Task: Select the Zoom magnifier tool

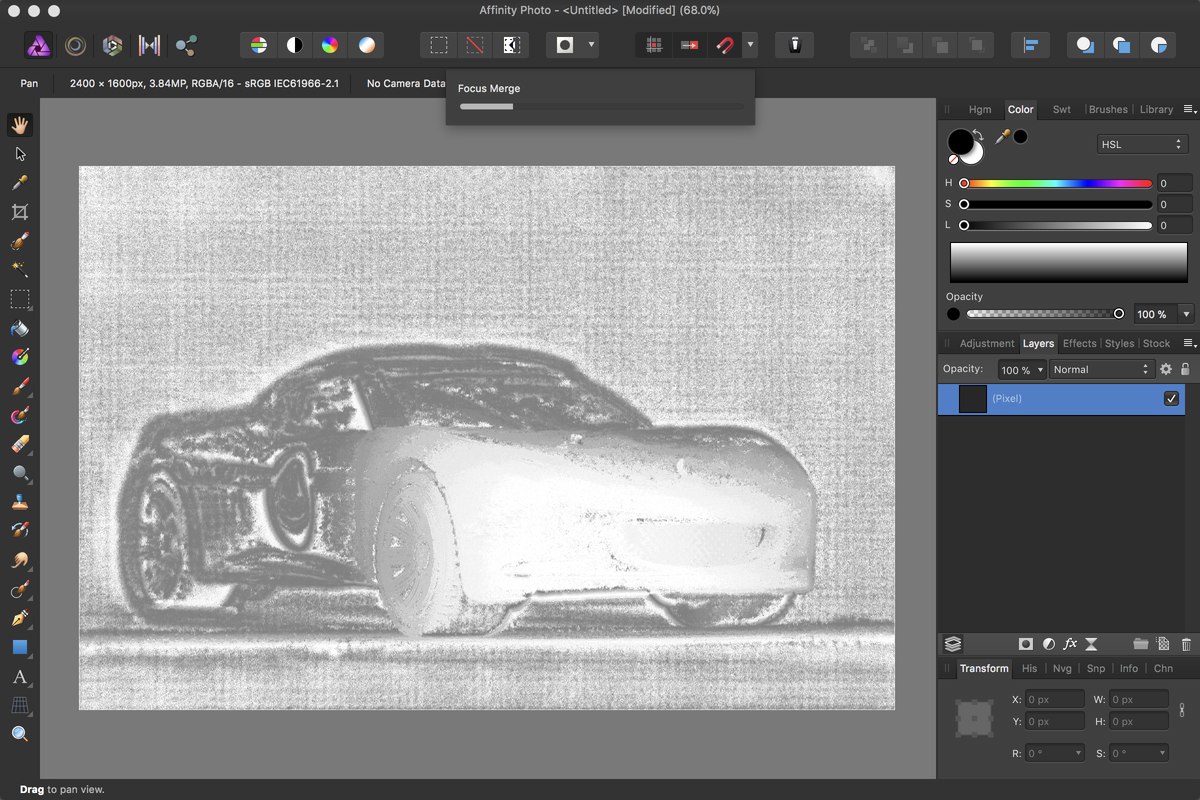Action: click(19, 734)
